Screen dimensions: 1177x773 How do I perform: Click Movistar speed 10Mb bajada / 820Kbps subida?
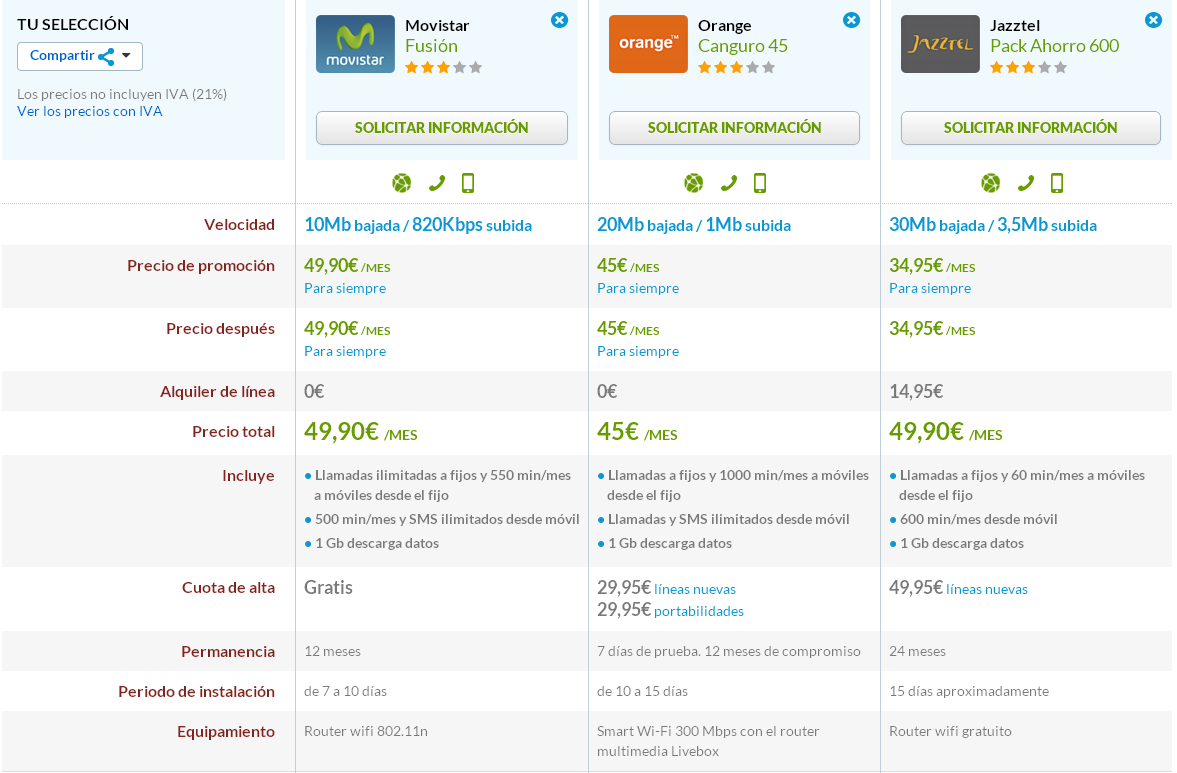pyautogui.click(x=418, y=225)
